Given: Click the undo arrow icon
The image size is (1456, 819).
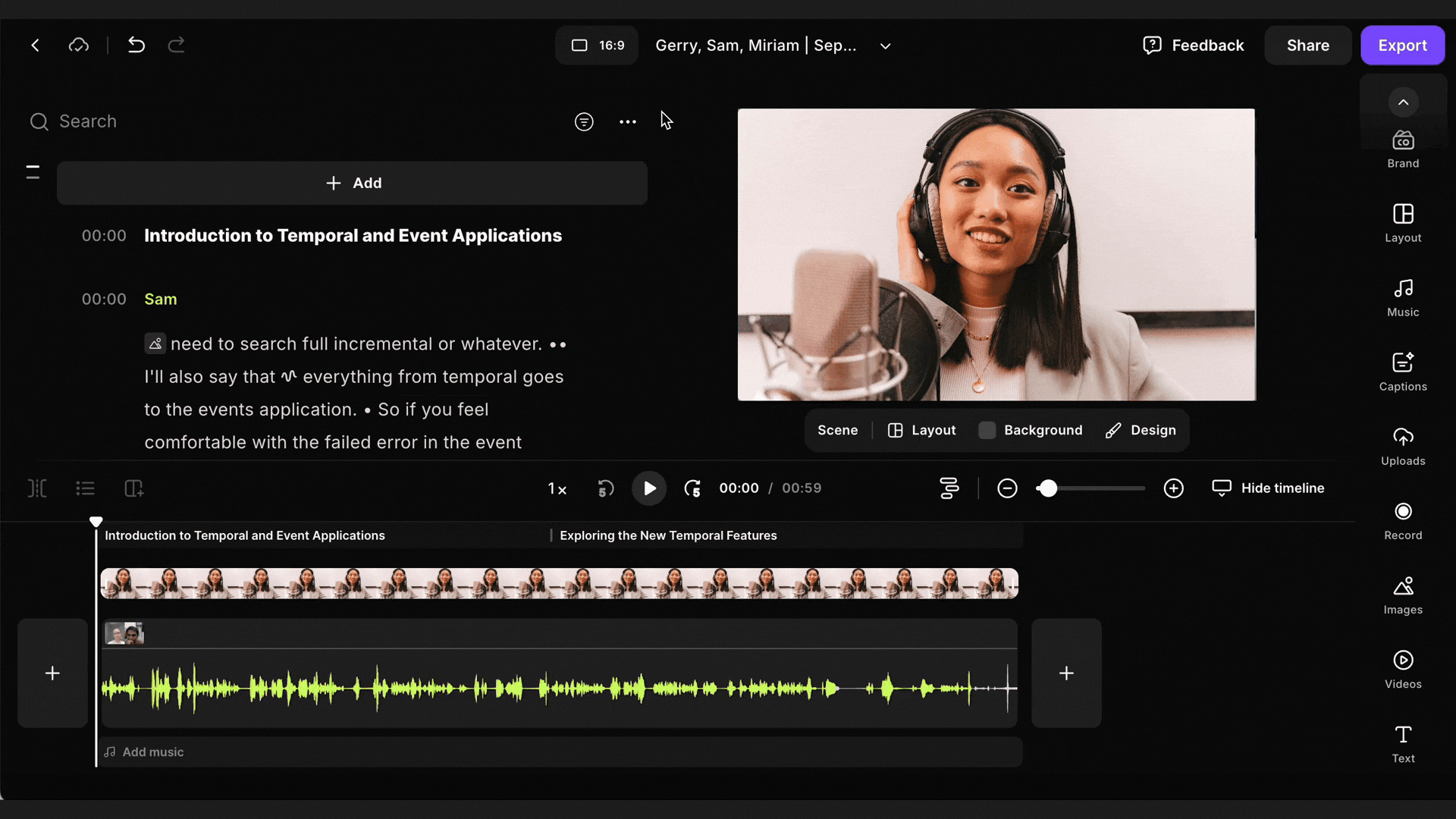Looking at the screenshot, I should coord(136,45).
